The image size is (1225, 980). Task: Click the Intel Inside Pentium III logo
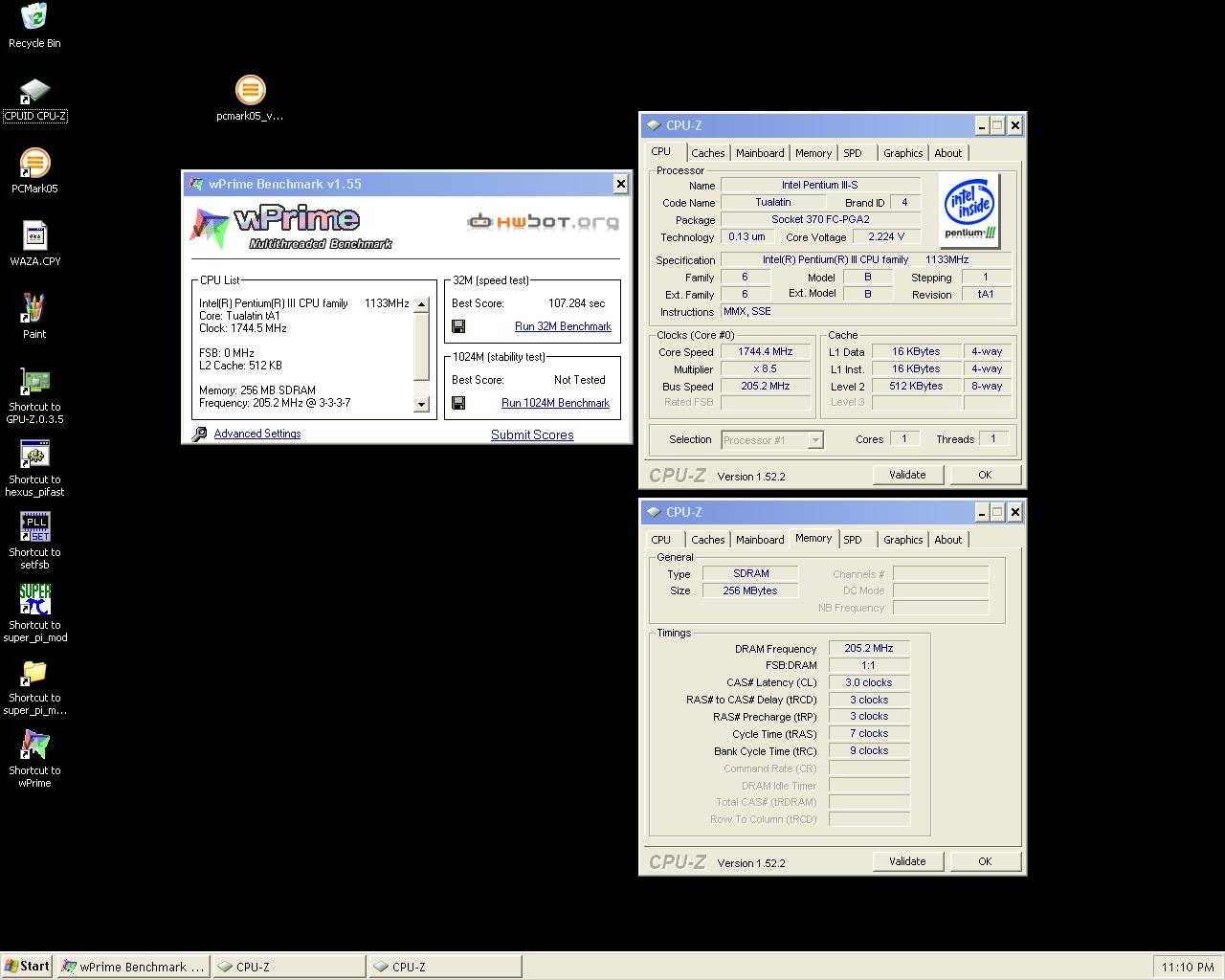point(969,211)
